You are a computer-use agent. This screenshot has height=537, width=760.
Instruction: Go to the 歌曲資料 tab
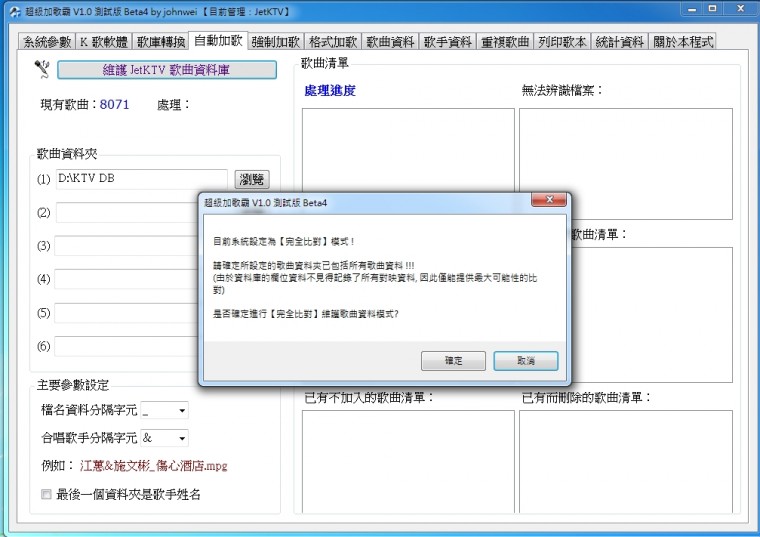click(x=390, y=42)
